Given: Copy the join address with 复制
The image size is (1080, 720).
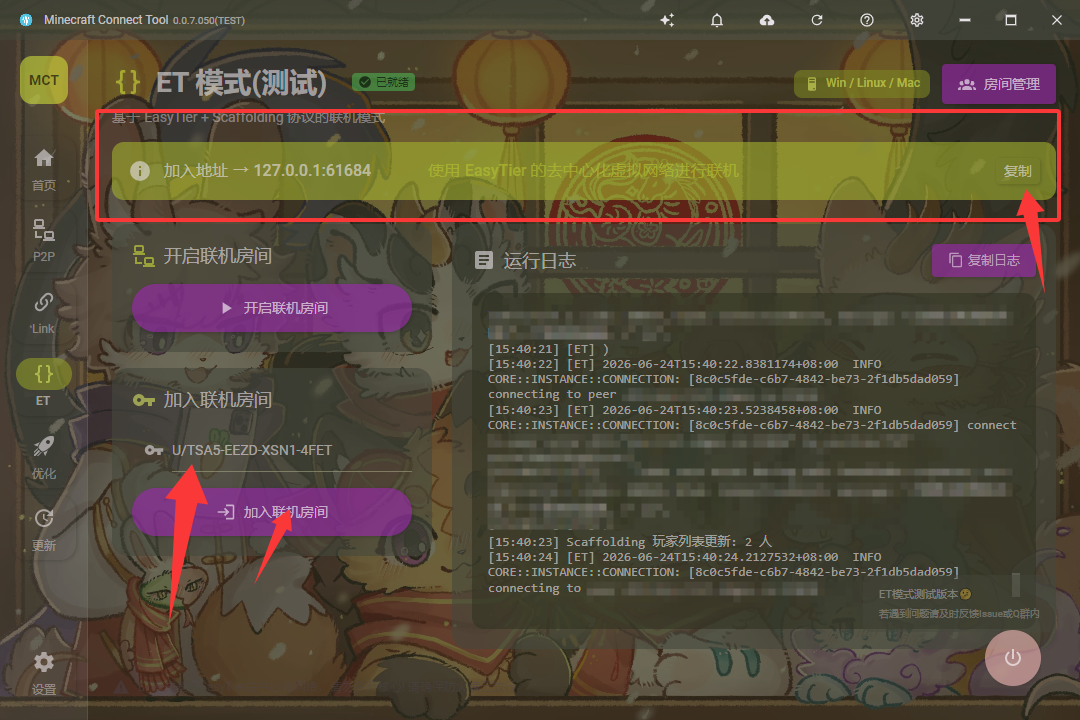Looking at the screenshot, I should point(1017,171).
